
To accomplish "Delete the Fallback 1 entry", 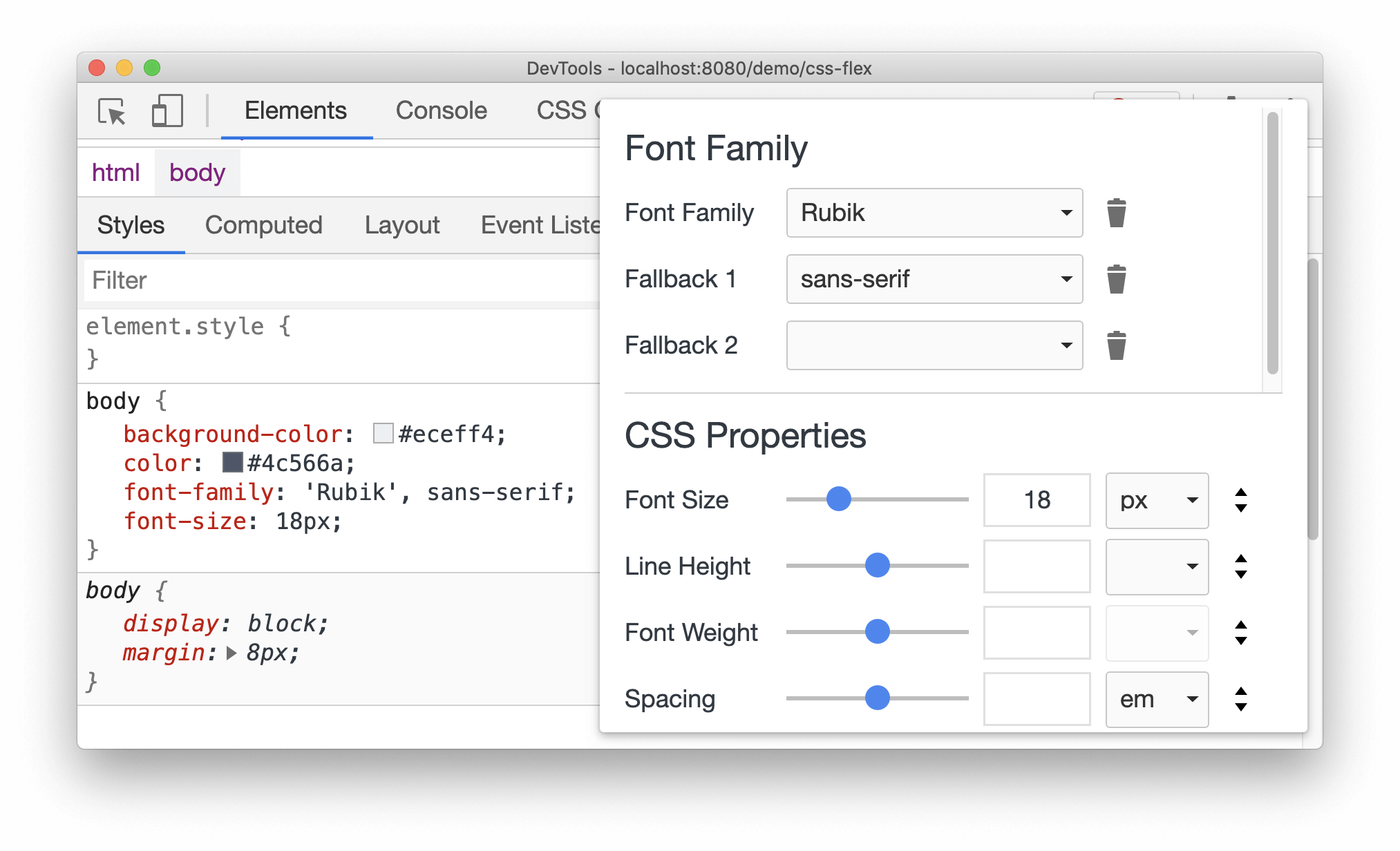I will 1116,278.
